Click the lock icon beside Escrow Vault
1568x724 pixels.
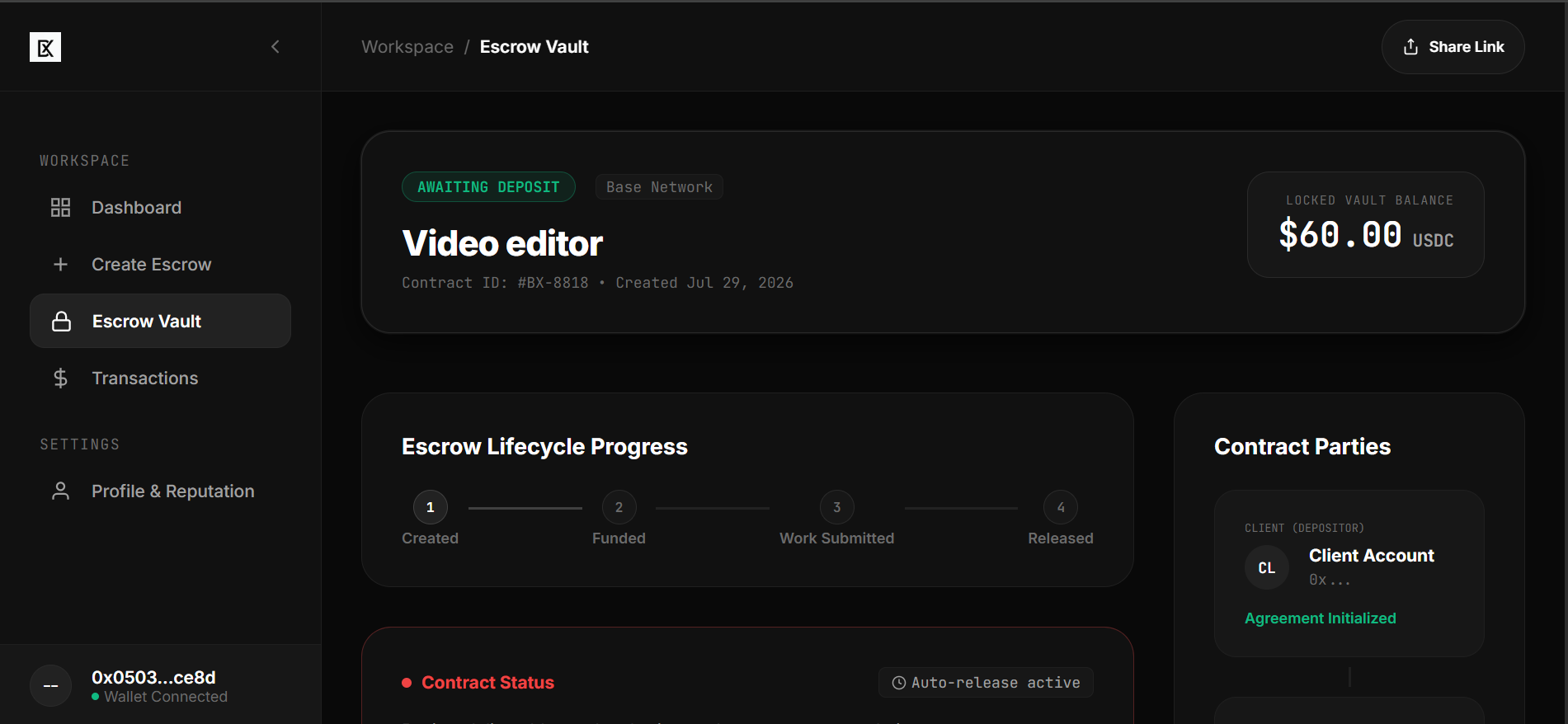pos(61,321)
